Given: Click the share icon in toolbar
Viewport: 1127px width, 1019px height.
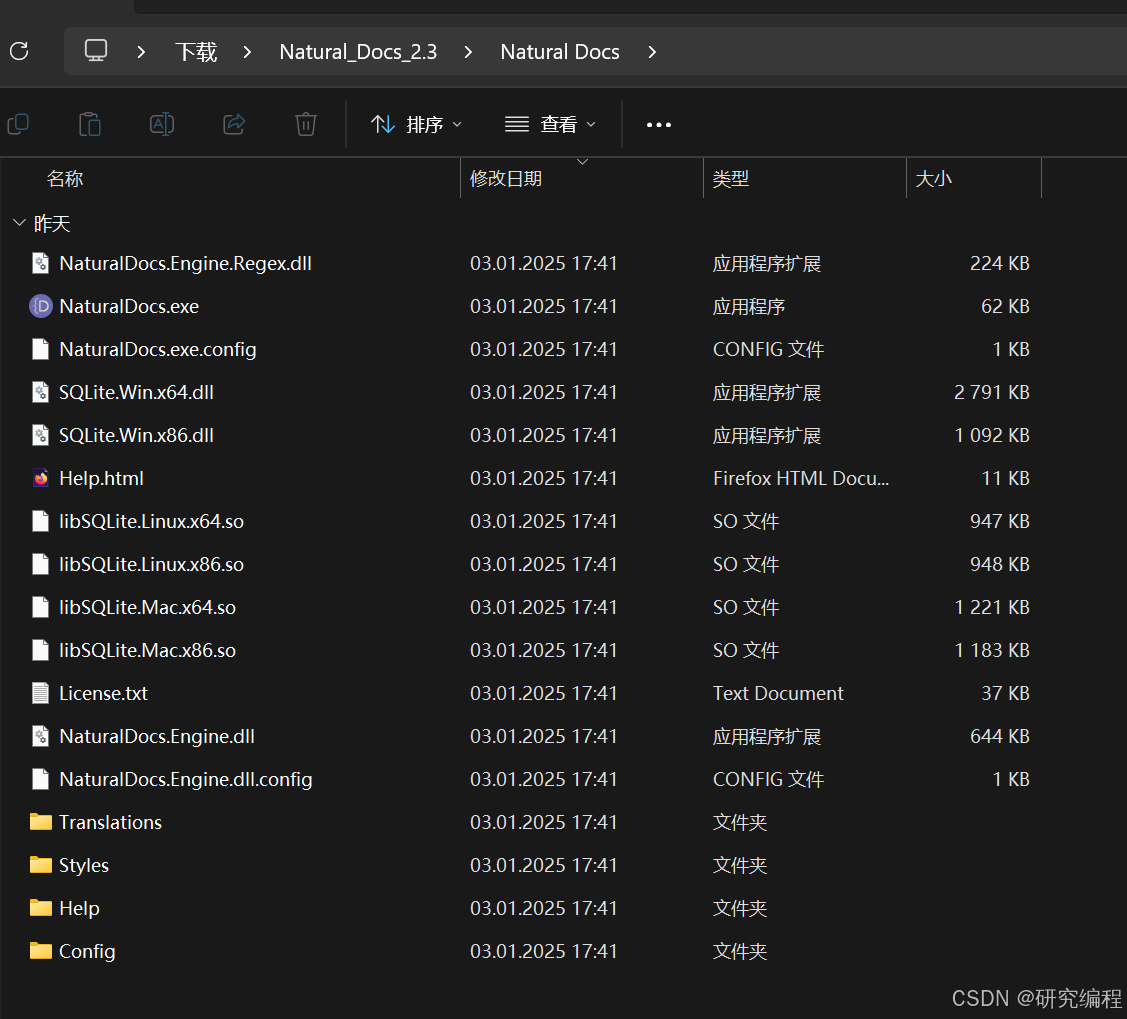Looking at the screenshot, I should coord(234,124).
